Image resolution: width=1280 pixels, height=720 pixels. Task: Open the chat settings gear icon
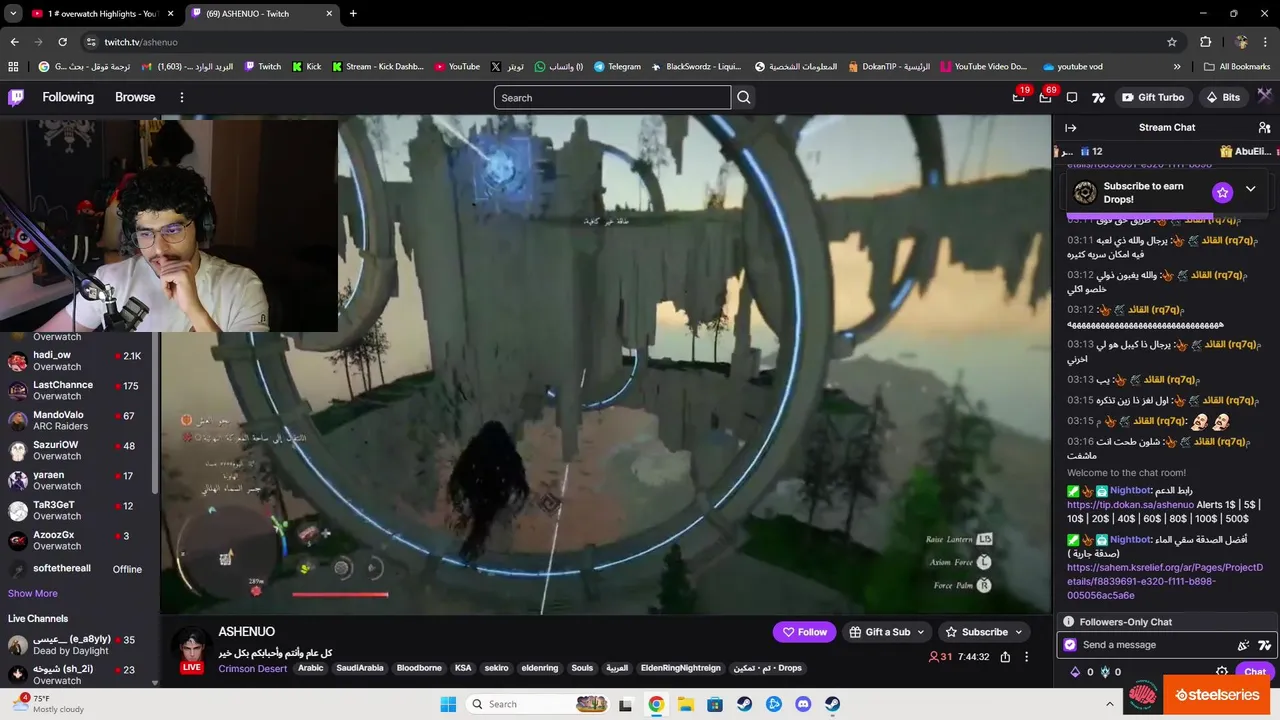[1222, 672]
